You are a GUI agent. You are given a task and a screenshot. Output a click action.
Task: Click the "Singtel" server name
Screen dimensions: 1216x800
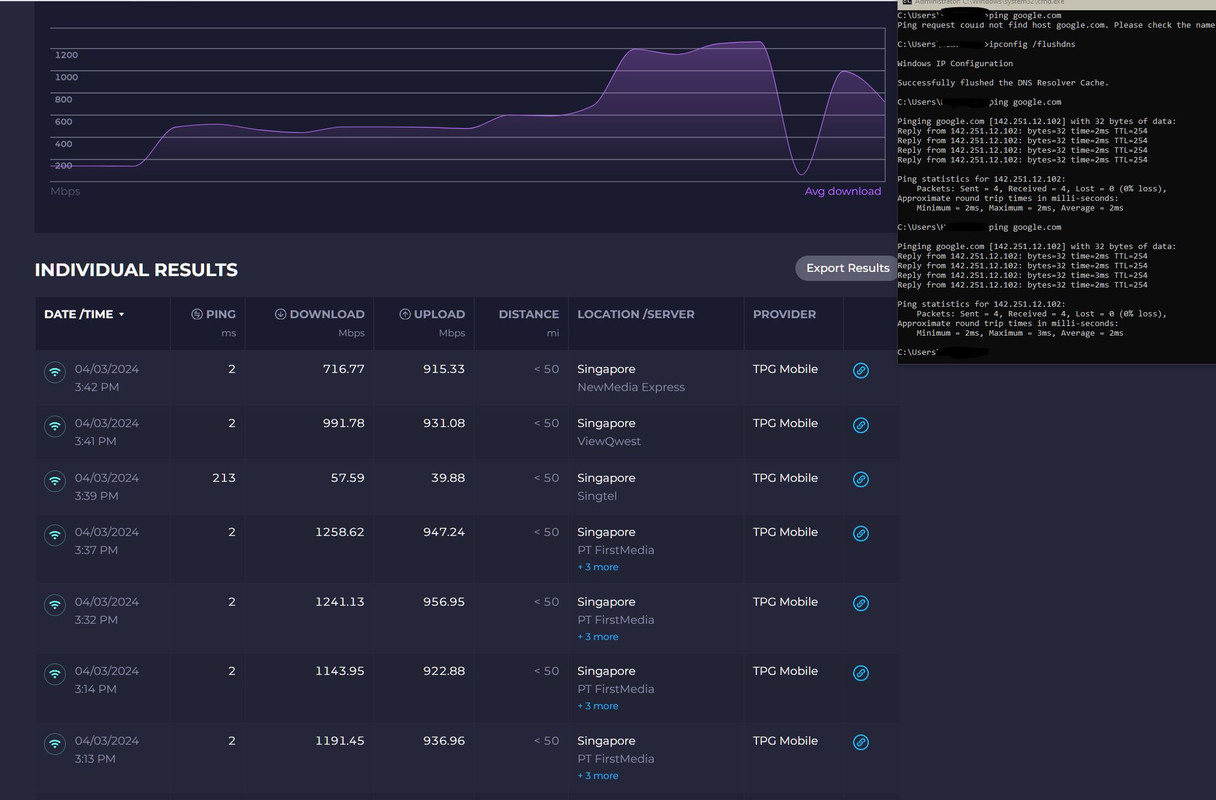(597, 496)
